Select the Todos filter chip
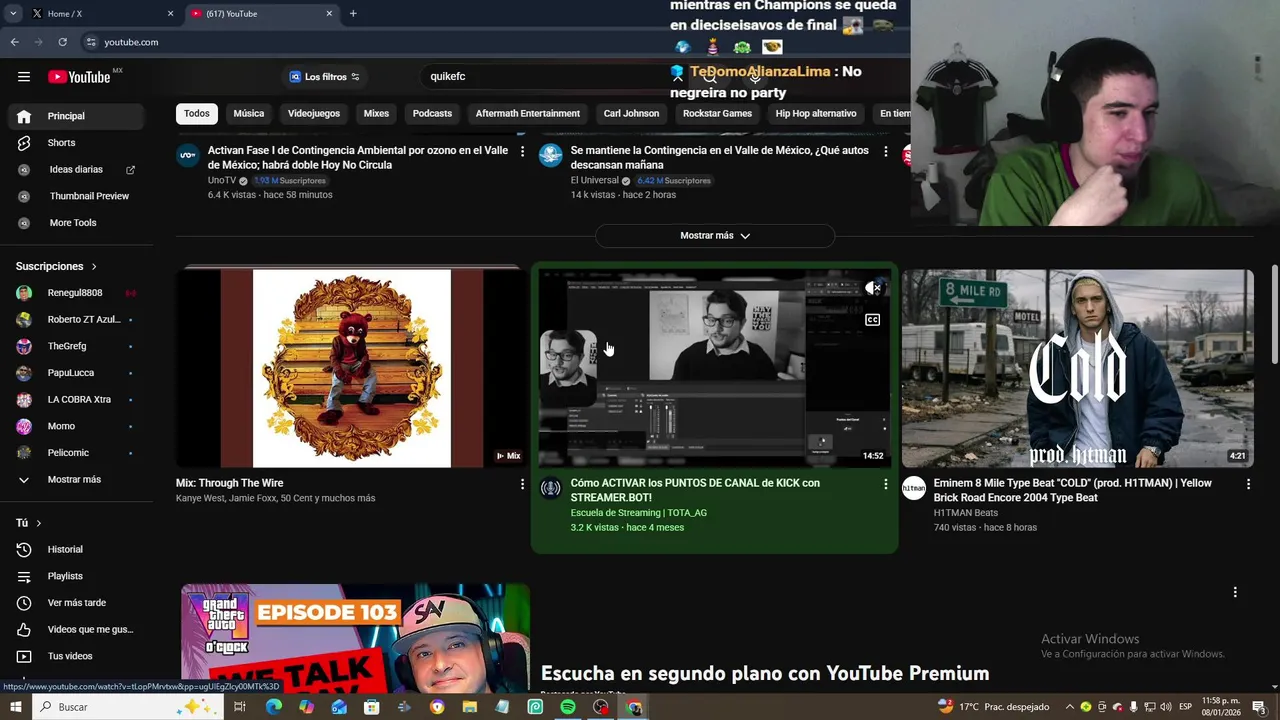This screenshot has height=720, width=1280. pos(197,113)
